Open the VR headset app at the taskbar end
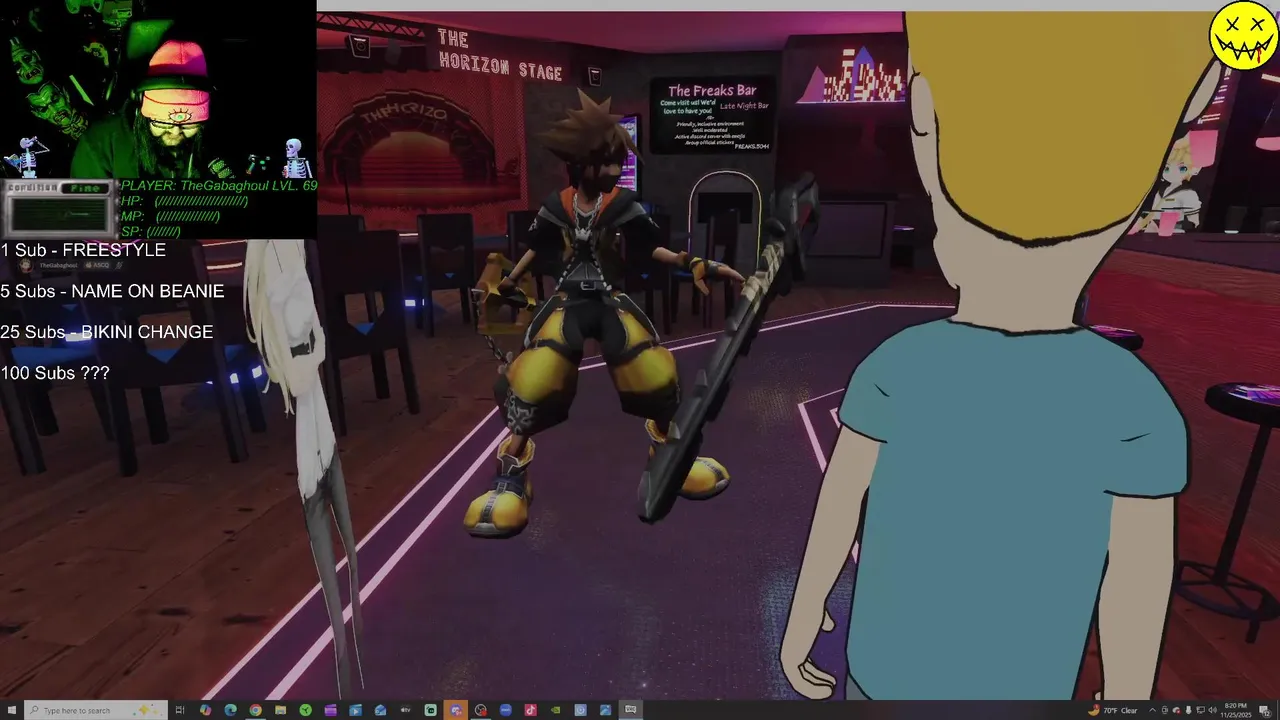This screenshot has width=1280, height=720. point(630,710)
